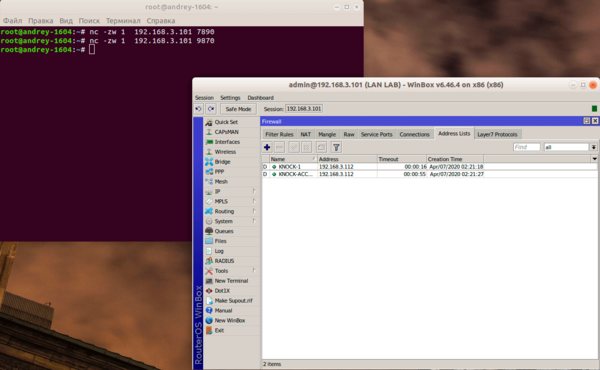Switch to Layer7 Protocols tab

(x=497, y=134)
